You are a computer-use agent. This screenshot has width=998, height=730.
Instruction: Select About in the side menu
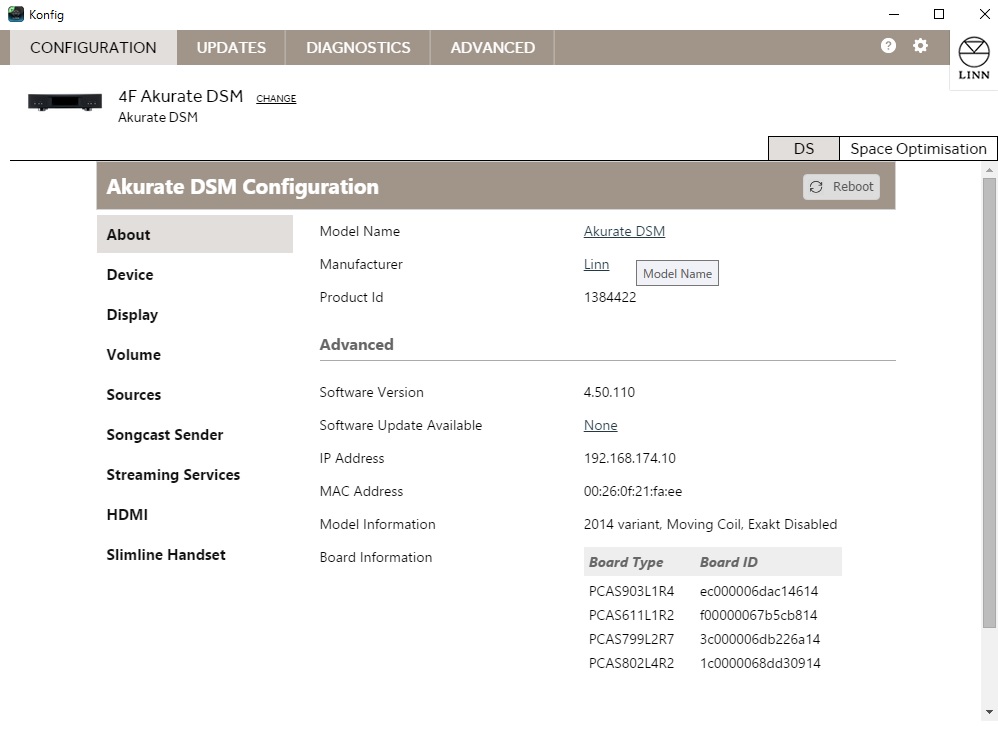pos(195,235)
